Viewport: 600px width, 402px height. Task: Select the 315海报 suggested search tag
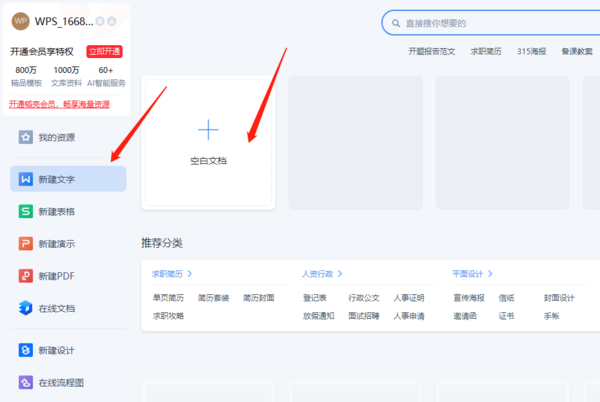click(x=530, y=51)
